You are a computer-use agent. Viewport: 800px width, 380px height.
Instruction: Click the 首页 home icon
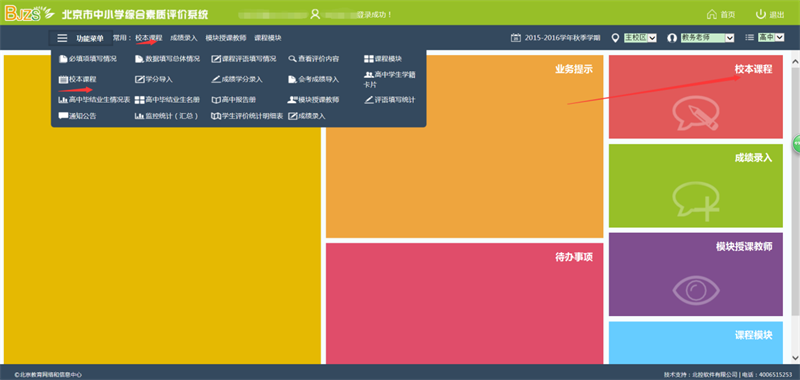(712, 14)
